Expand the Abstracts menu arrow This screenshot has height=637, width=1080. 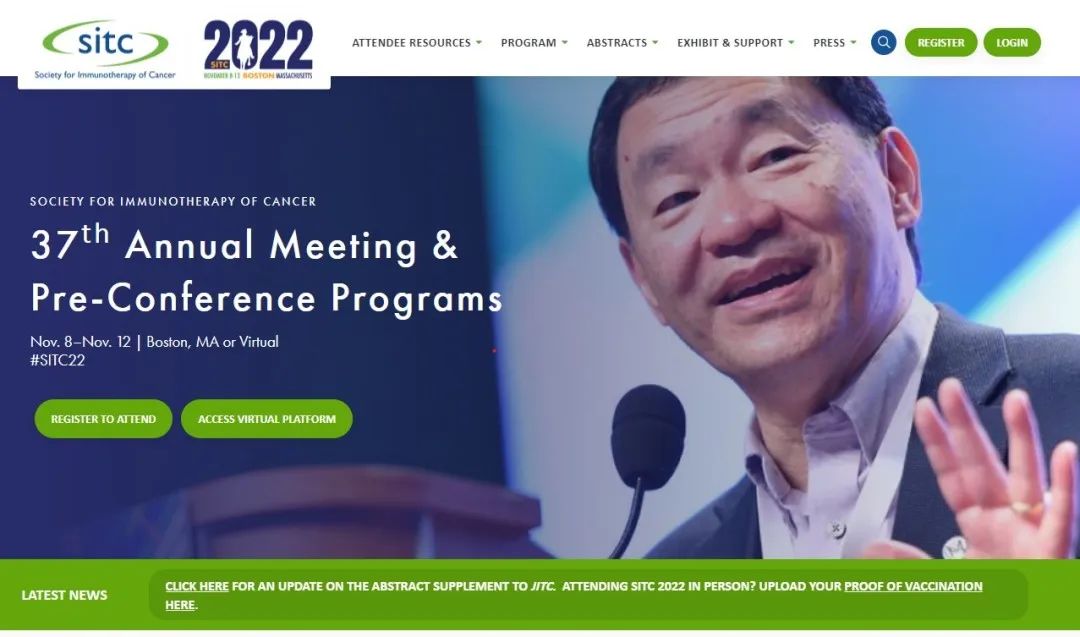point(655,43)
